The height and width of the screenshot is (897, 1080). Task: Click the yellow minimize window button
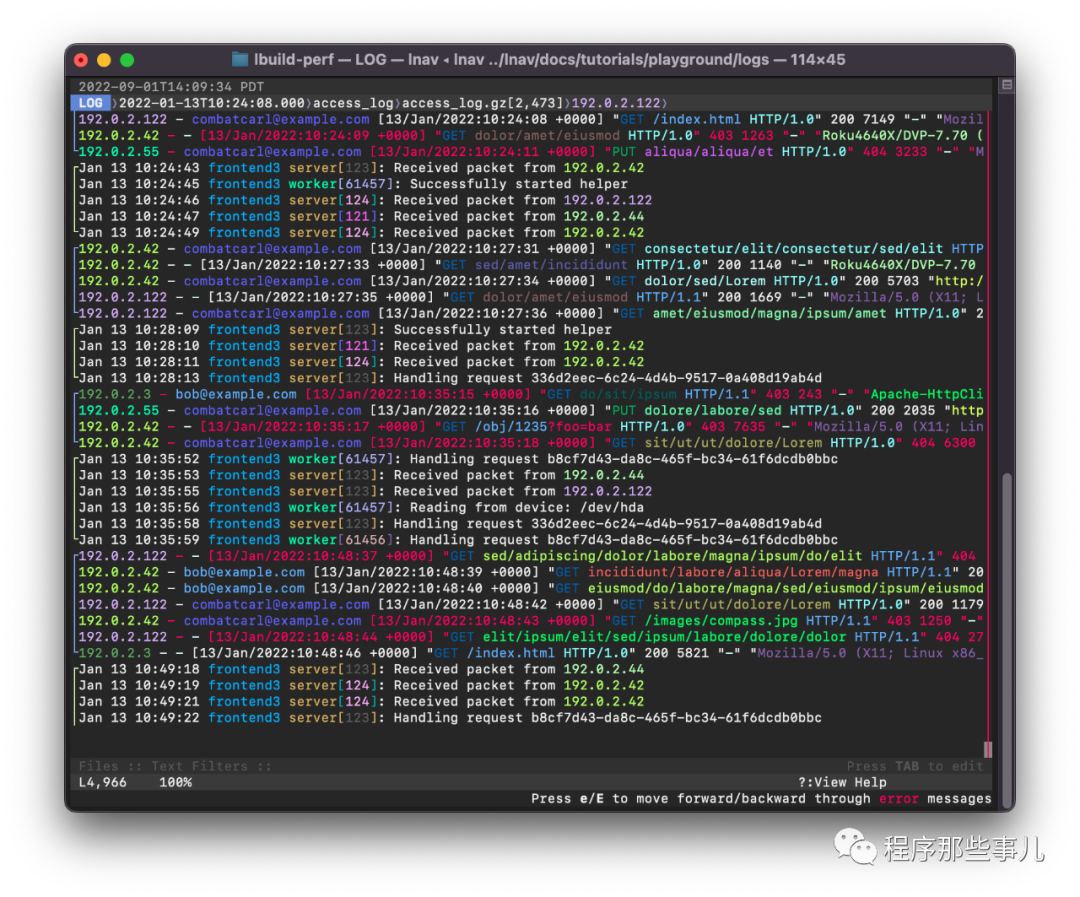(104, 60)
